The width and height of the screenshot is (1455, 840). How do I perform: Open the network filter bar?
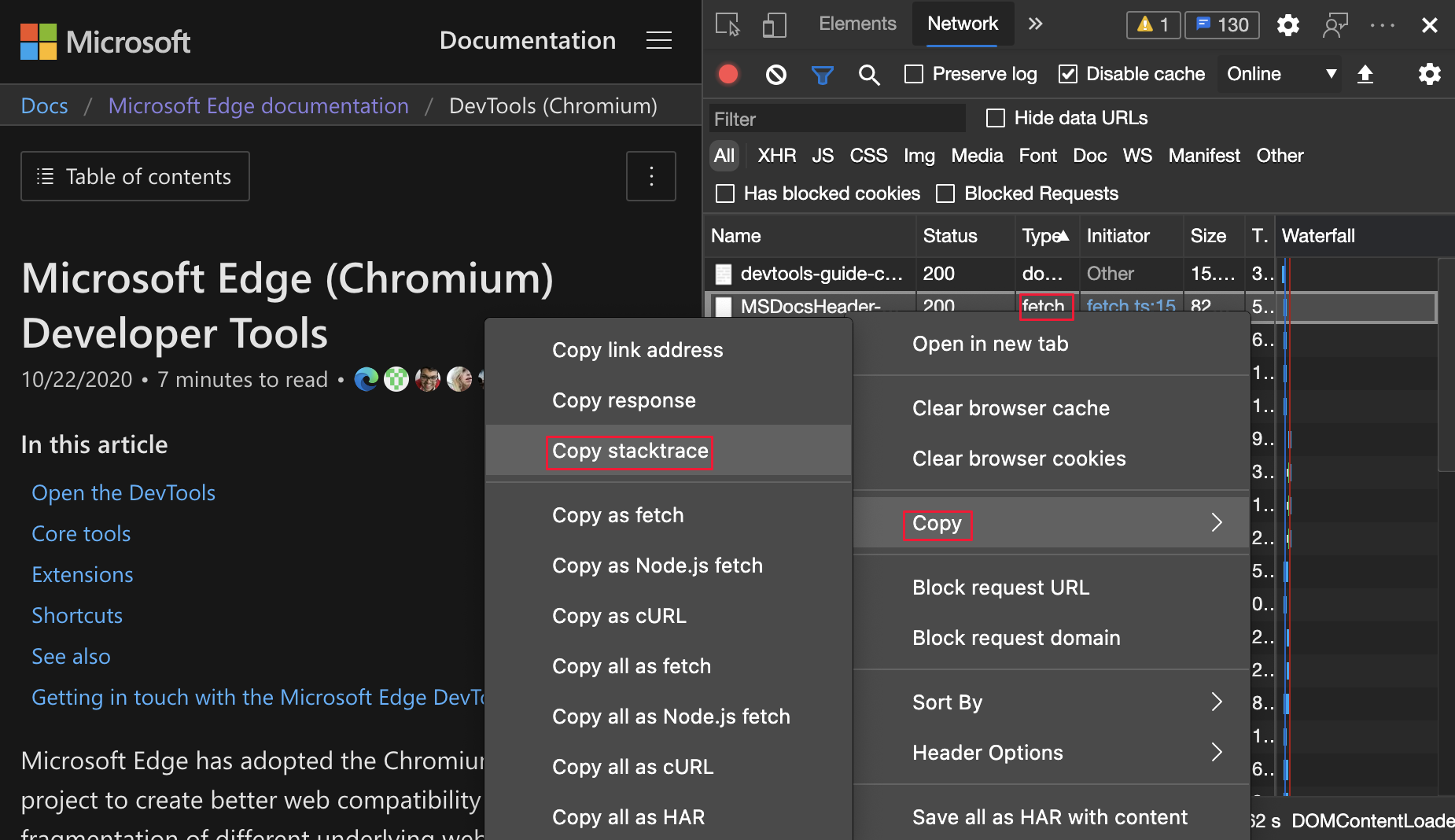[x=823, y=74]
